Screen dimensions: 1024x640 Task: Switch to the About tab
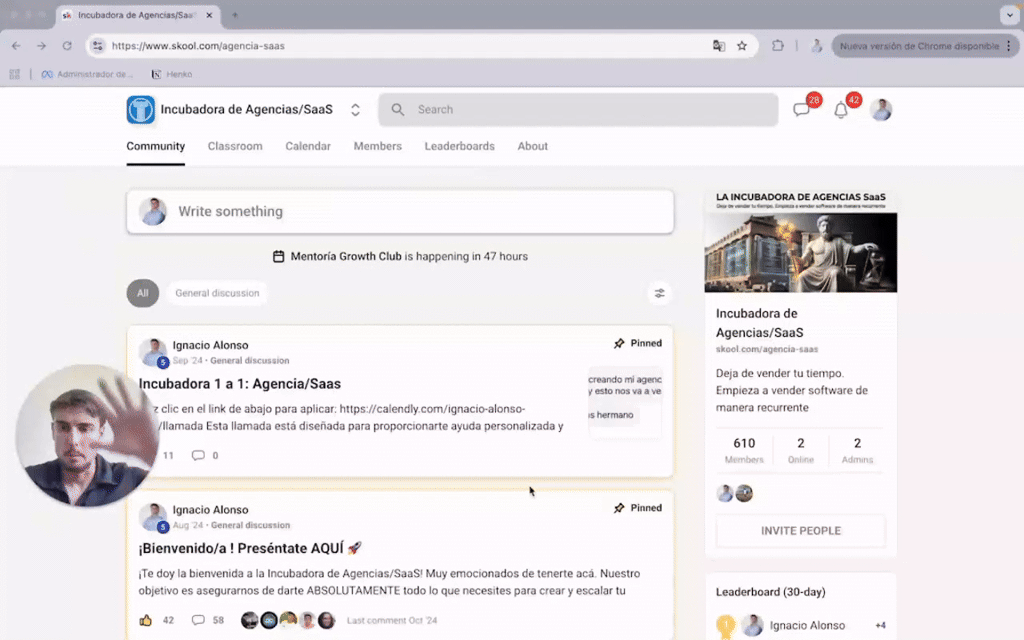point(532,146)
